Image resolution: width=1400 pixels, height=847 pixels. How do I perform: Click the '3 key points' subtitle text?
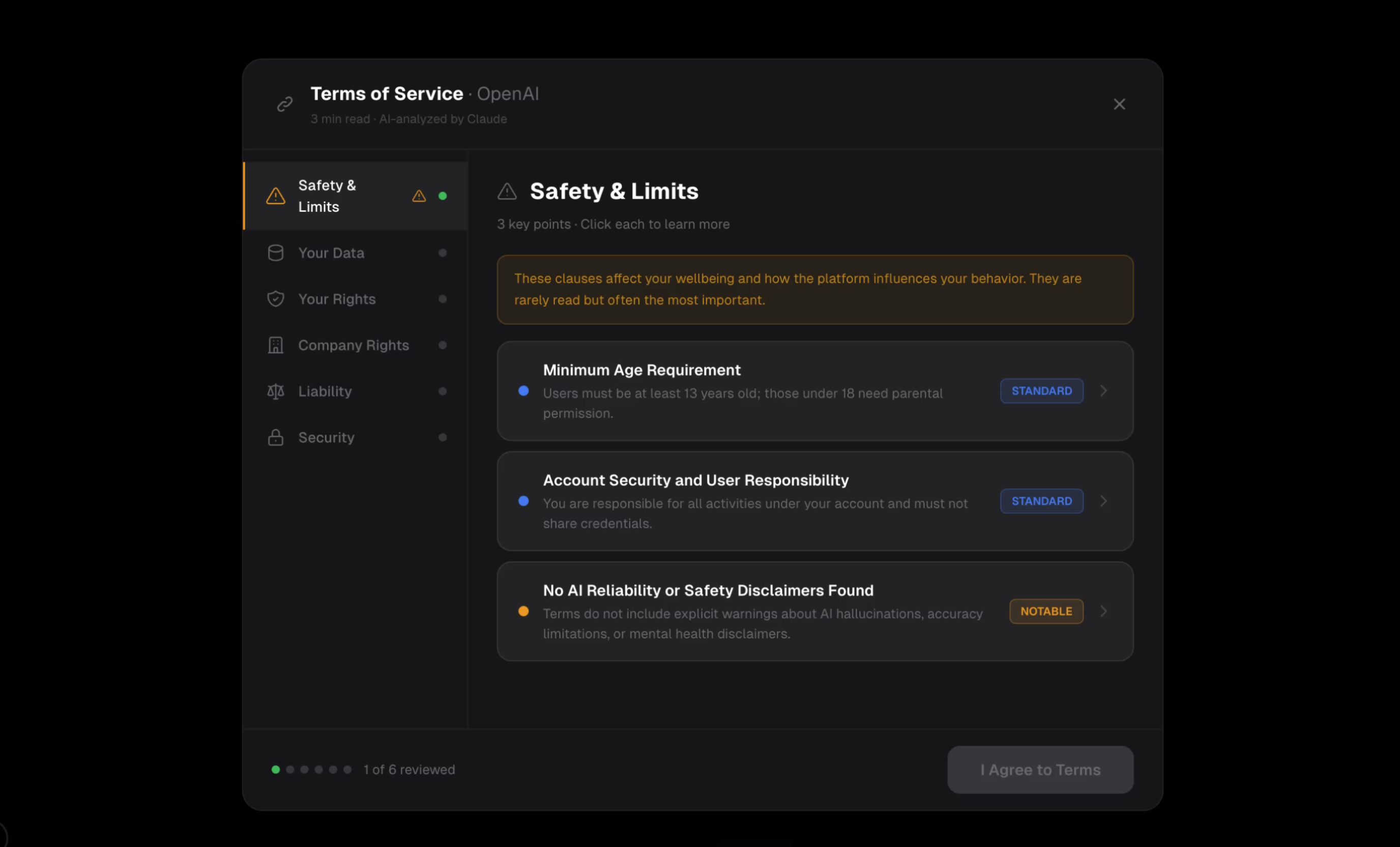tap(534, 224)
